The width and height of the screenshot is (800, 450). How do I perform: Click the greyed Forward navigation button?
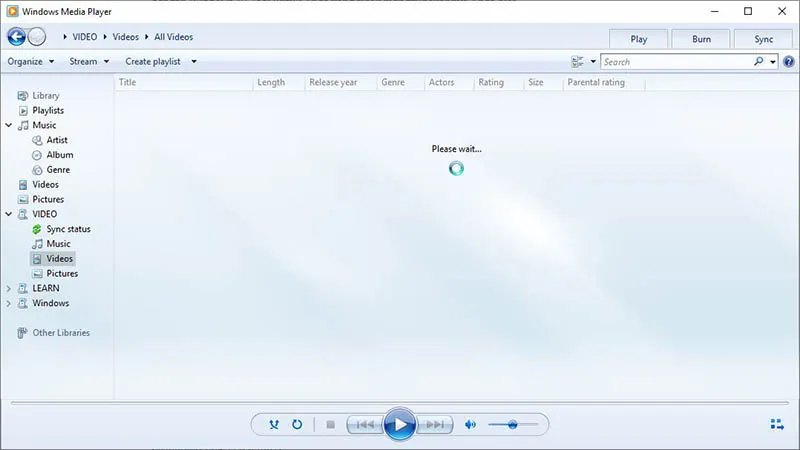37,37
